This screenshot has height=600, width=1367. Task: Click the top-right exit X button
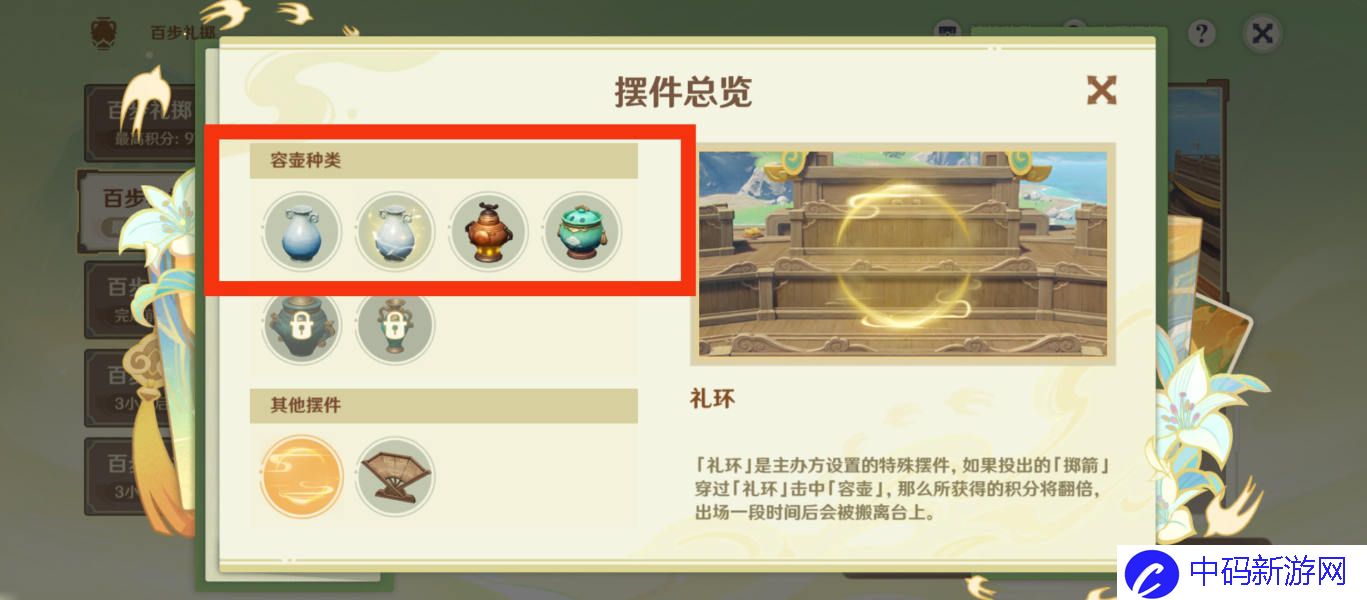(x=1262, y=33)
